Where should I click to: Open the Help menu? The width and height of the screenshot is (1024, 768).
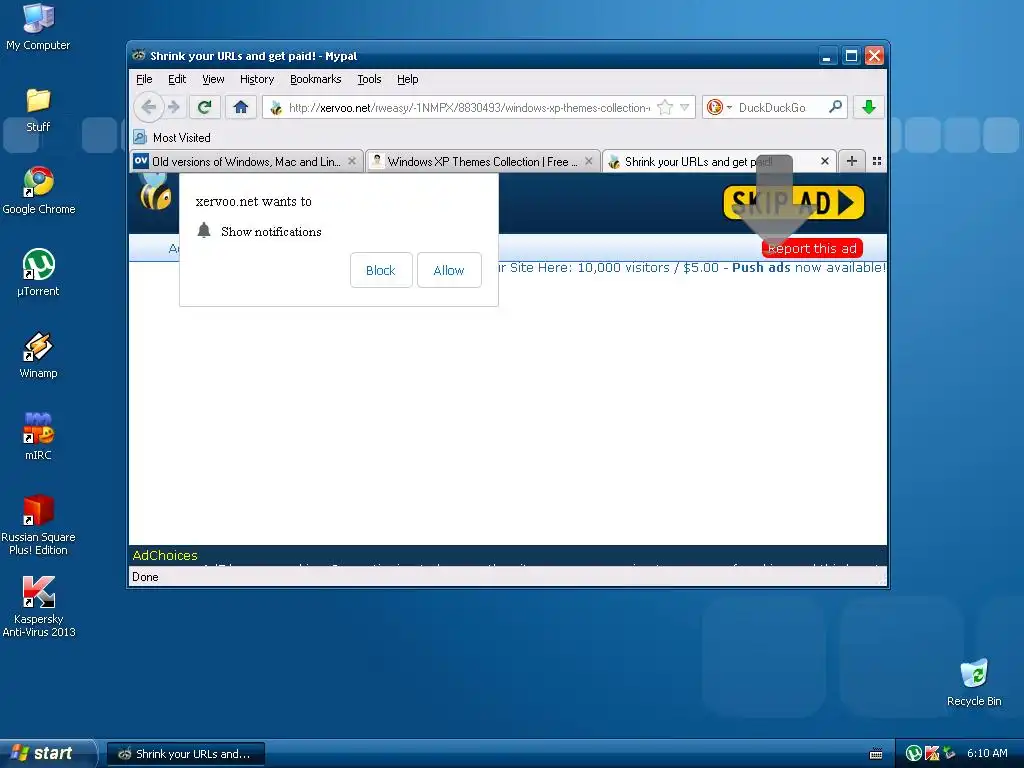pyautogui.click(x=408, y=79)
